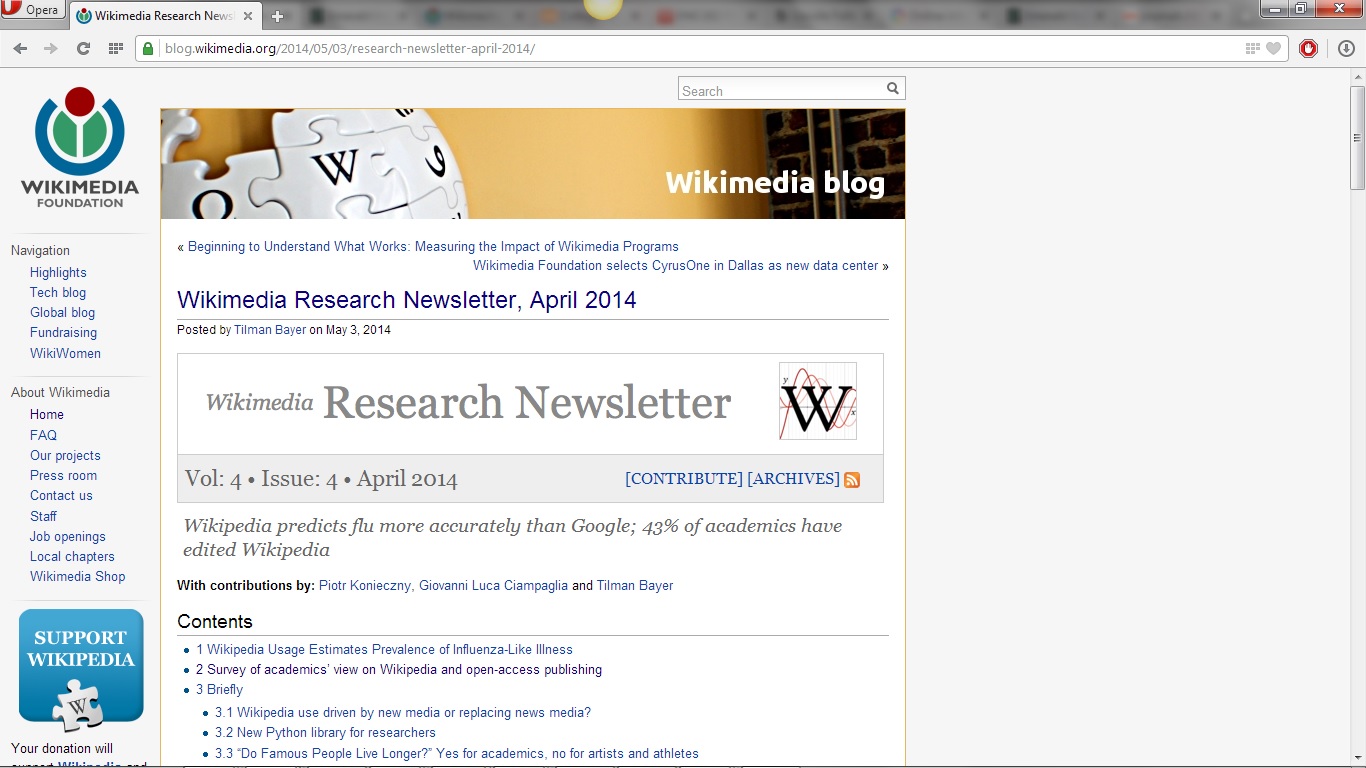Viewport: 1366px width, 768px height.
Task: Open Home under About Wikimedia
Action: 47,414
